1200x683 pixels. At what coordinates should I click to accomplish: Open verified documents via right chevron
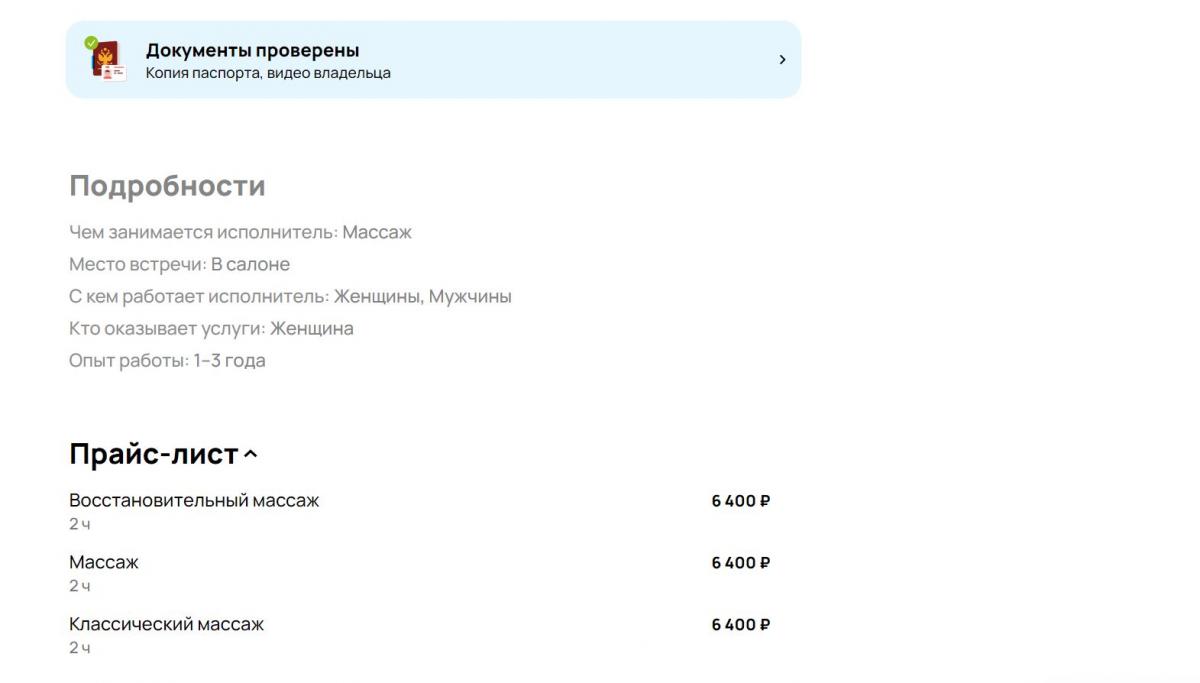coord(782,60)
